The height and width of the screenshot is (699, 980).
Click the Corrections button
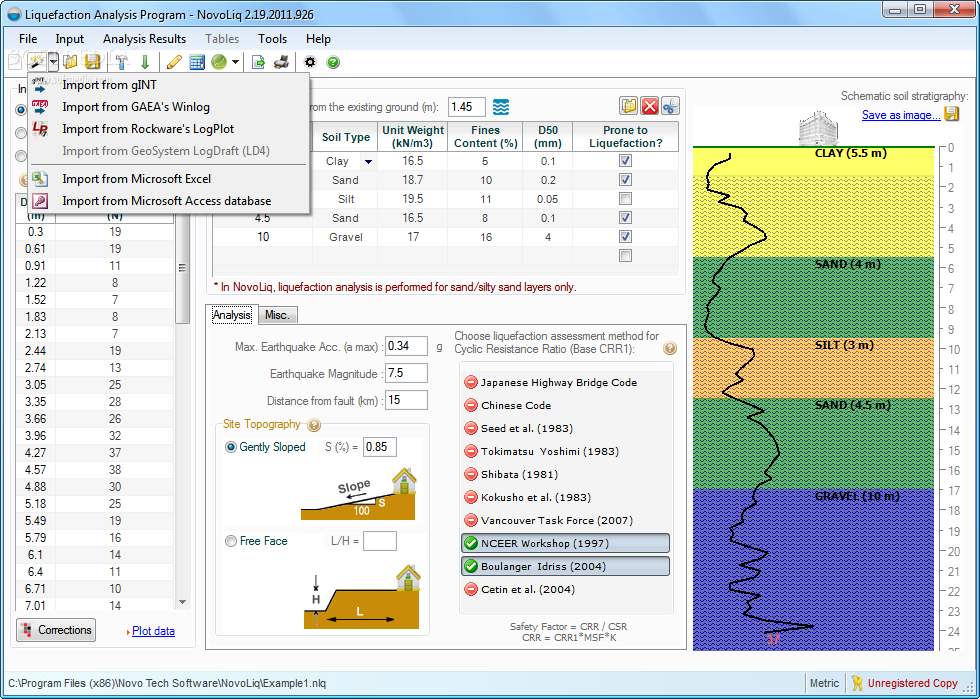(56, 630)
